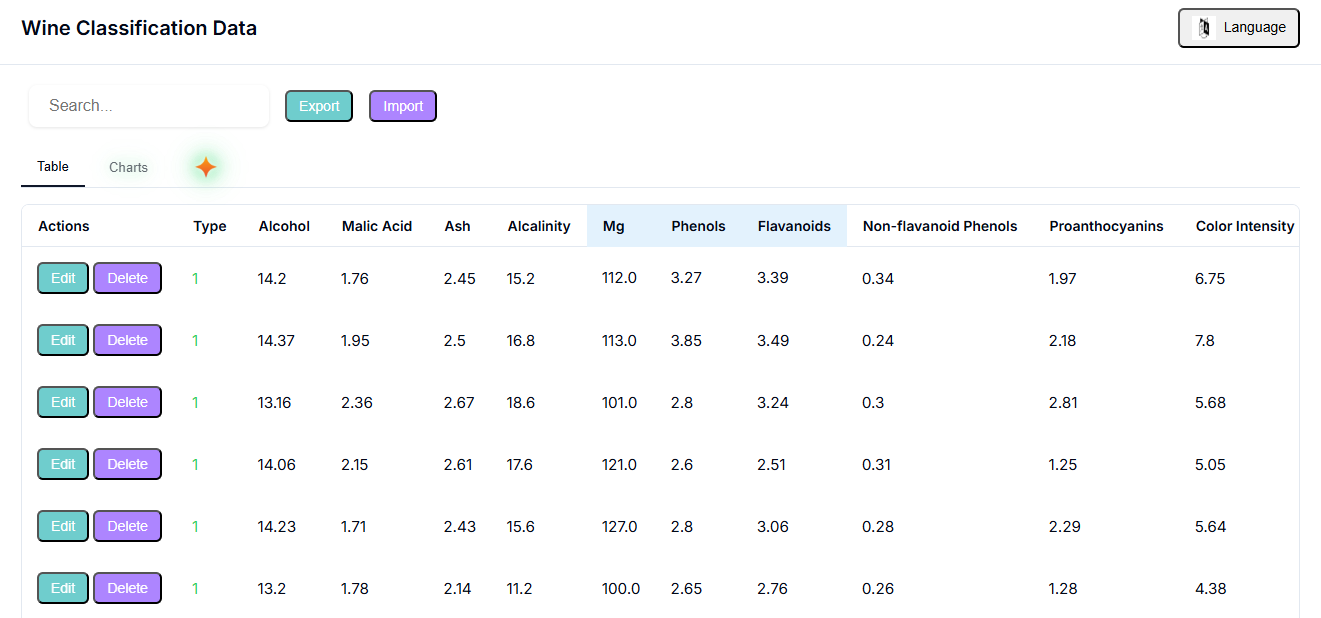Viewport: 1321px width, 618px height.
Task: Click the Export button
Action: click(x=319, y=106)
